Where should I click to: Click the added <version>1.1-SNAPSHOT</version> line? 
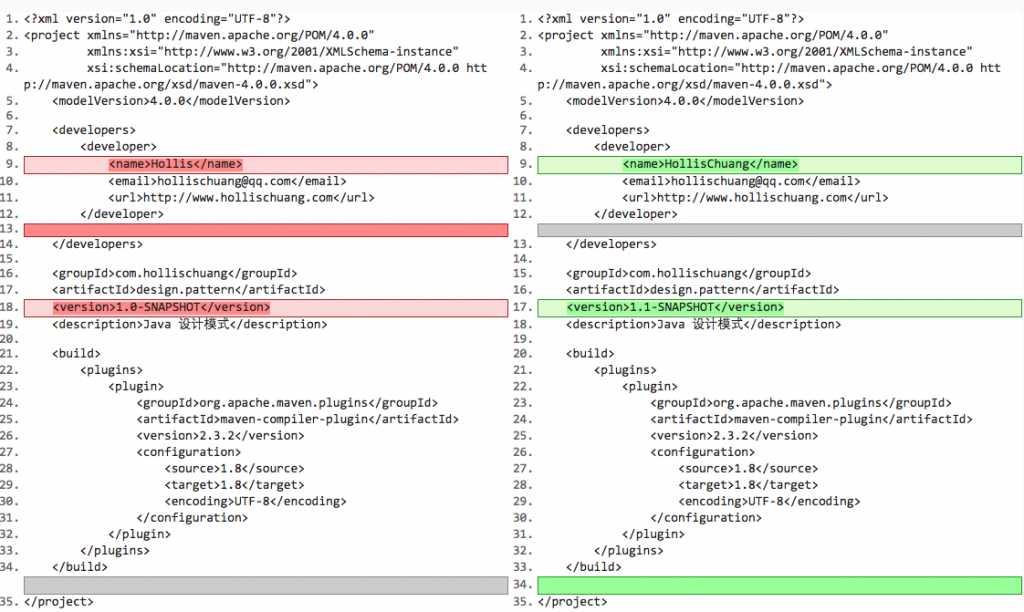(779, 308)
